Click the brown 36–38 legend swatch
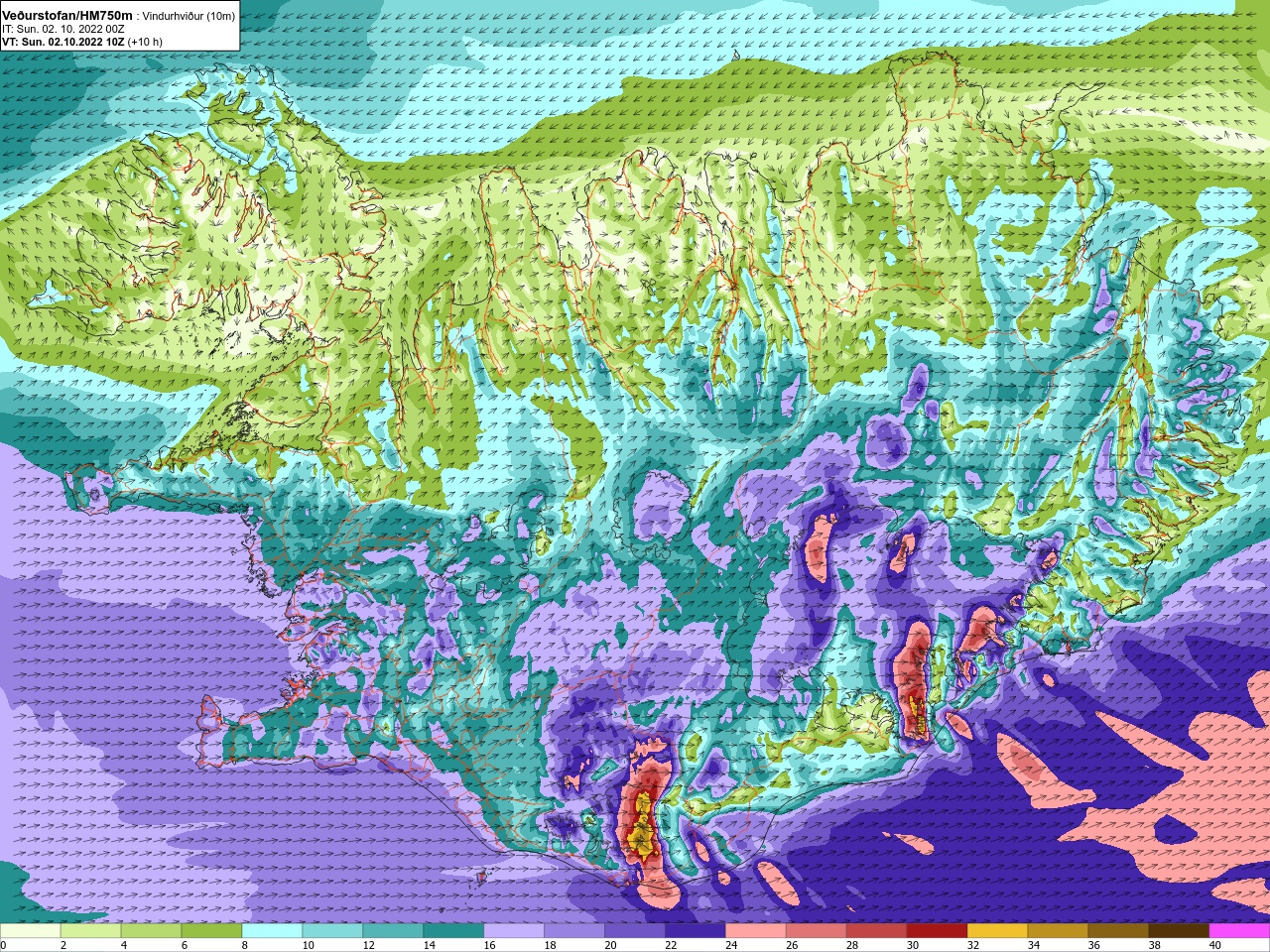The image size is (1270, 952). click(1120, 931)
